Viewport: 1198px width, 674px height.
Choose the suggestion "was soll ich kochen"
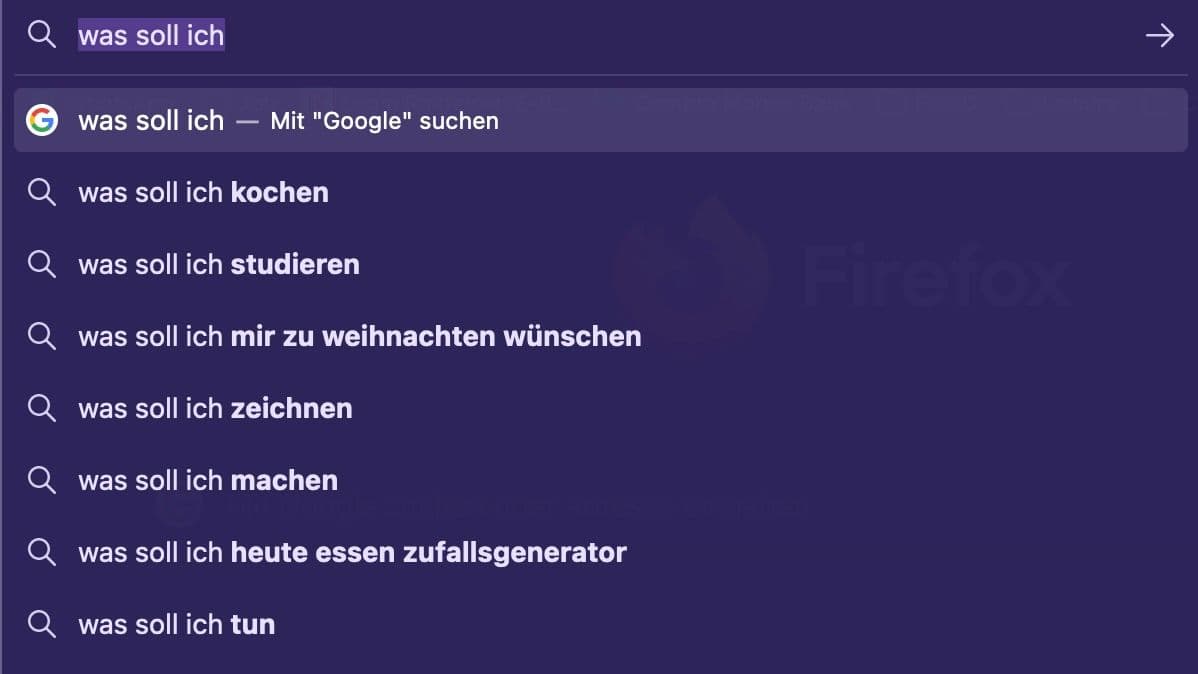pyautogui.click(x=203, y=192)
